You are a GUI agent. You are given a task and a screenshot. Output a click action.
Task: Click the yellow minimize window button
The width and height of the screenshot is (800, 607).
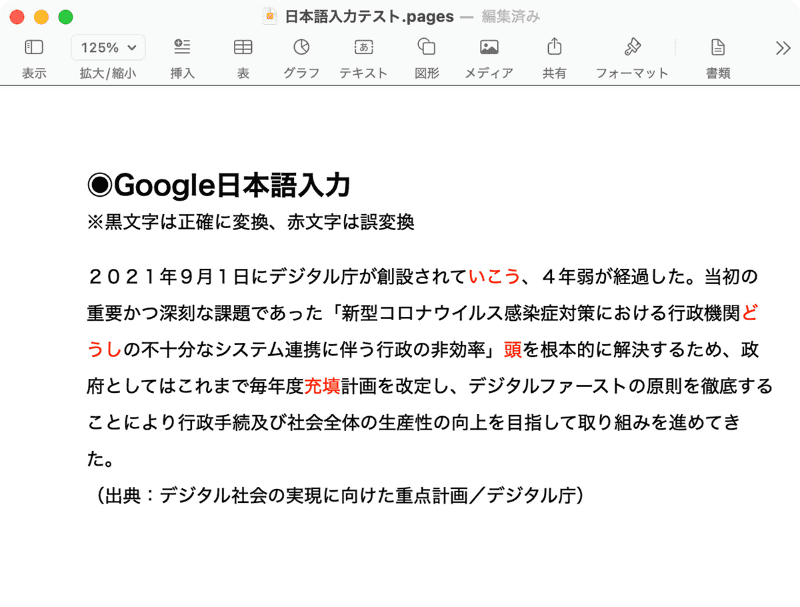41,17
